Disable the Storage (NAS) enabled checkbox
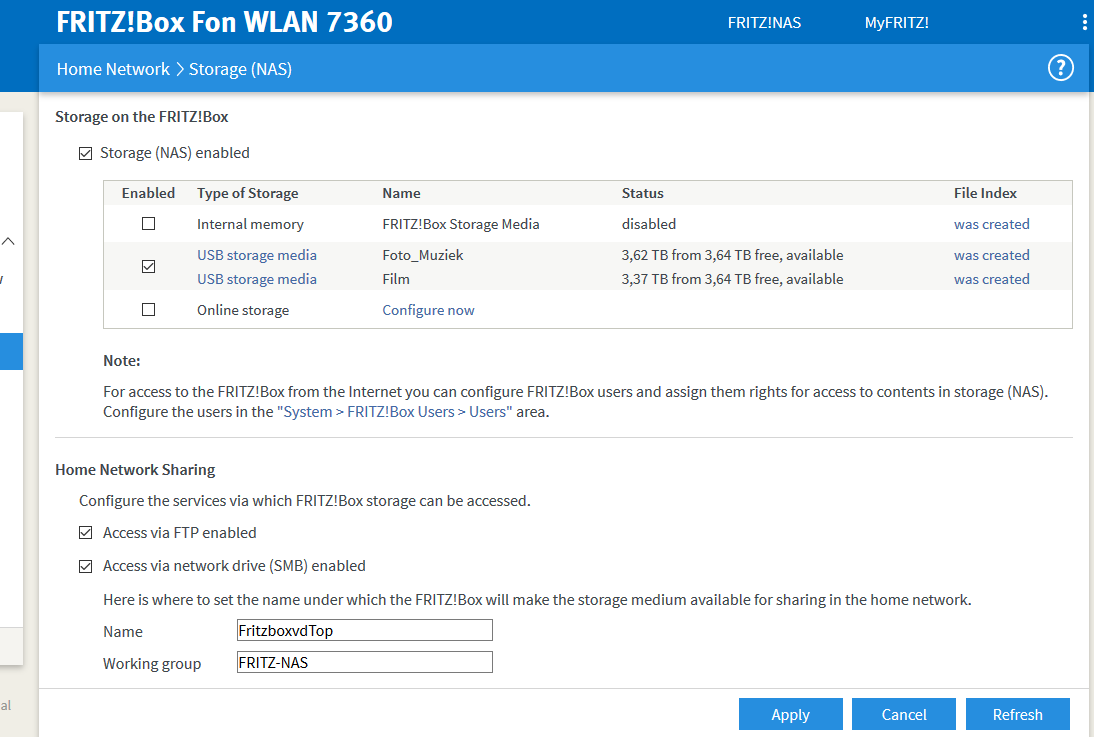 click(x=85, y=154)
